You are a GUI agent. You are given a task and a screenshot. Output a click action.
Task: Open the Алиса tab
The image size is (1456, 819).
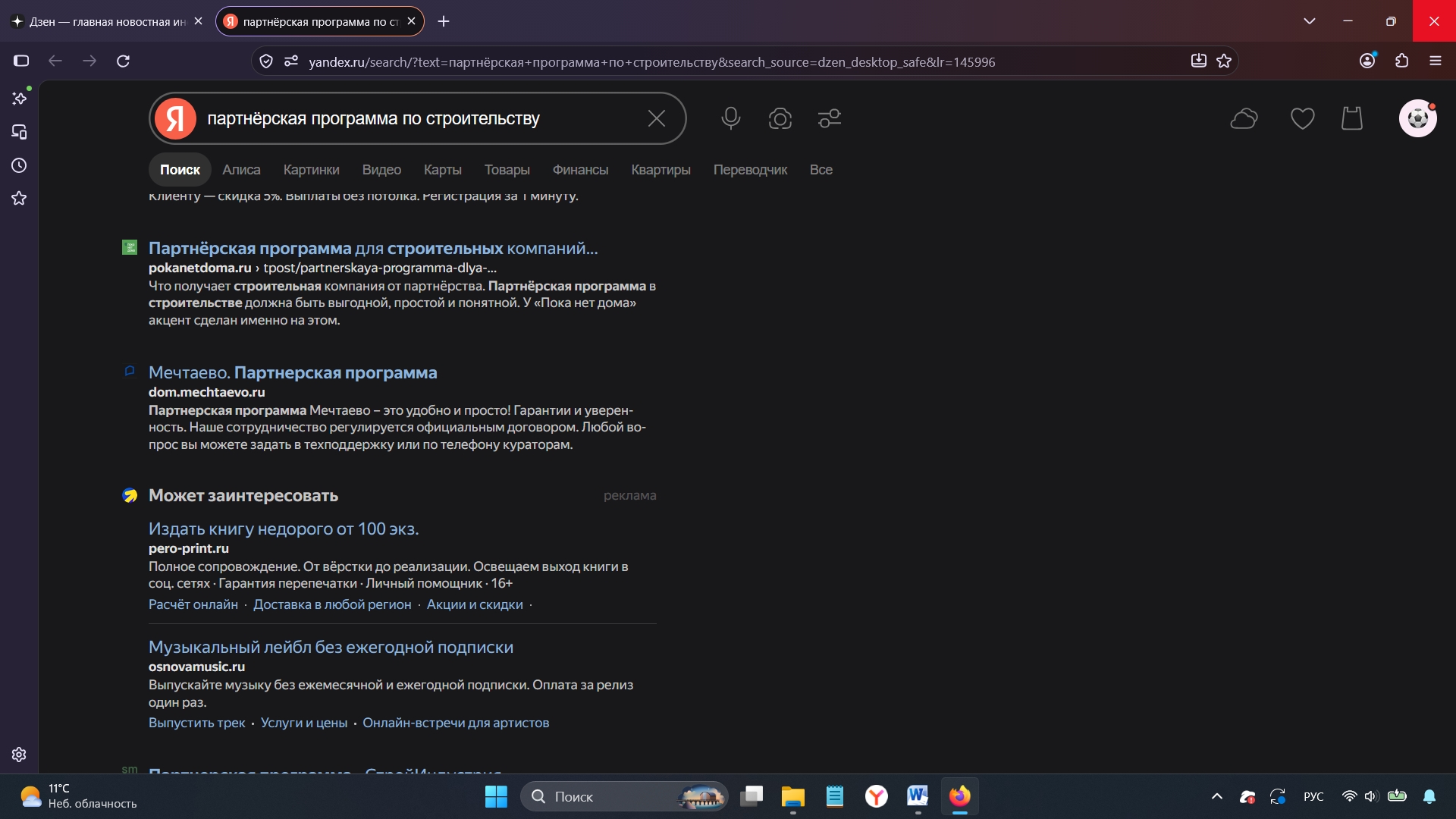click(241, 170)
